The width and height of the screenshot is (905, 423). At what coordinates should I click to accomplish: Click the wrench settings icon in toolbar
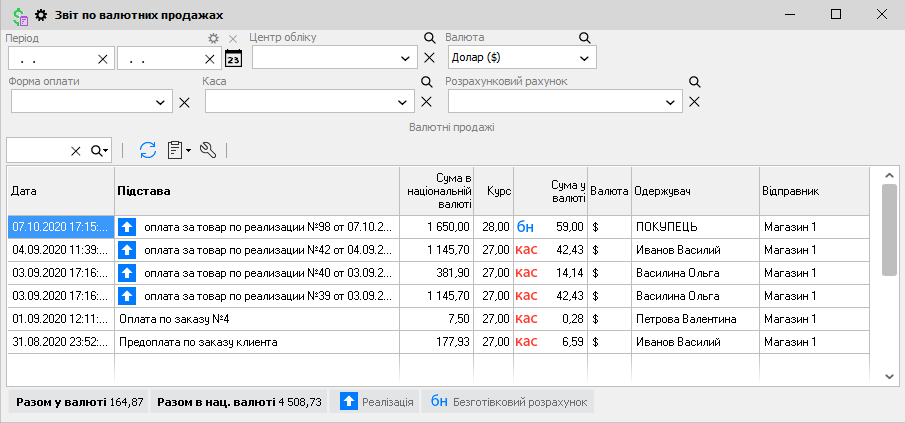208,150
